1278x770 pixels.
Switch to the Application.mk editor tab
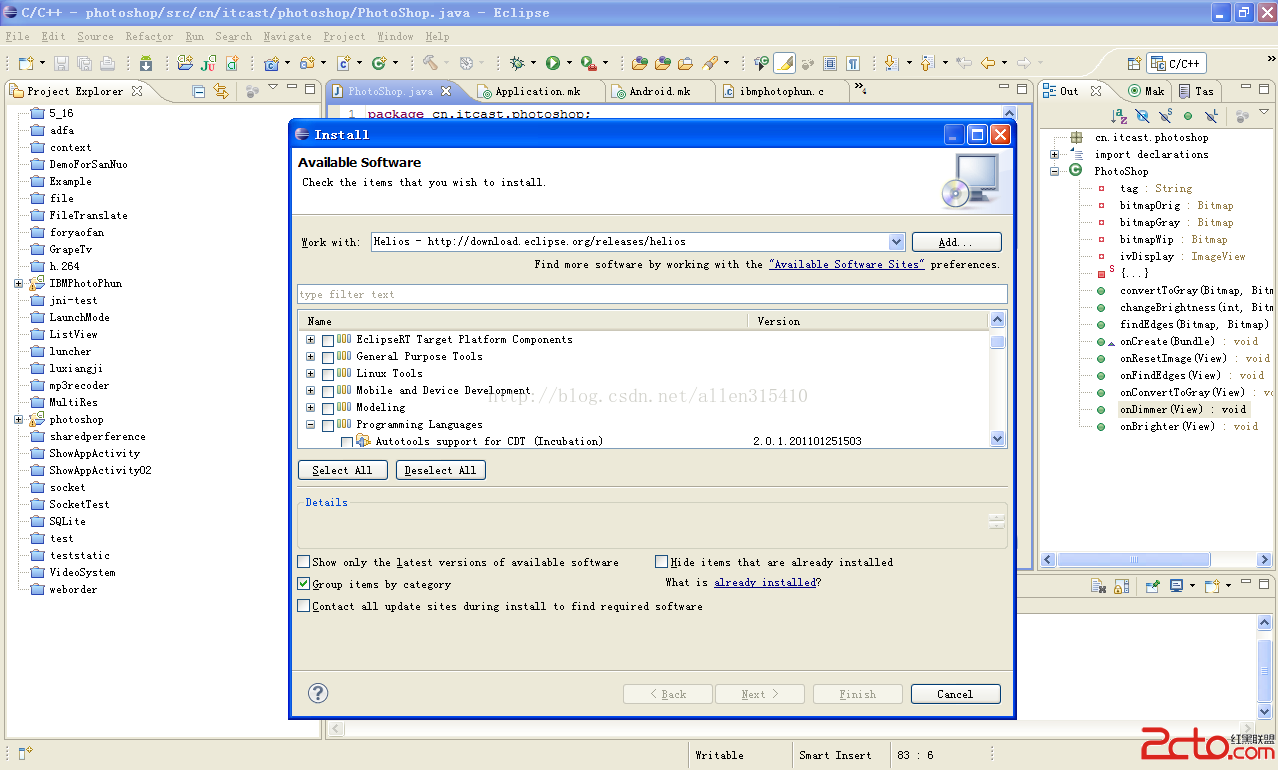pyautogui.click(x=537, y=91)
